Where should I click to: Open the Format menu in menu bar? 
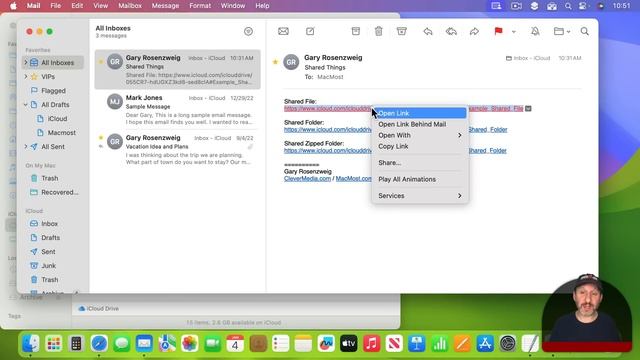[200, 6]
